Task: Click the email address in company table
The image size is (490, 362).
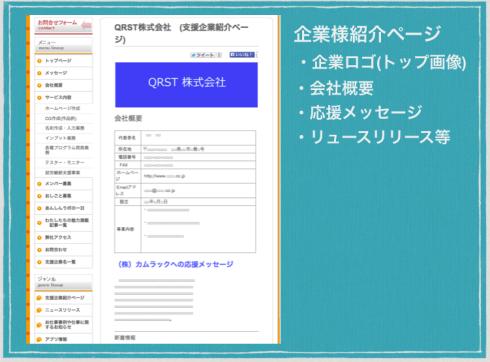Action: pos(159,191)
